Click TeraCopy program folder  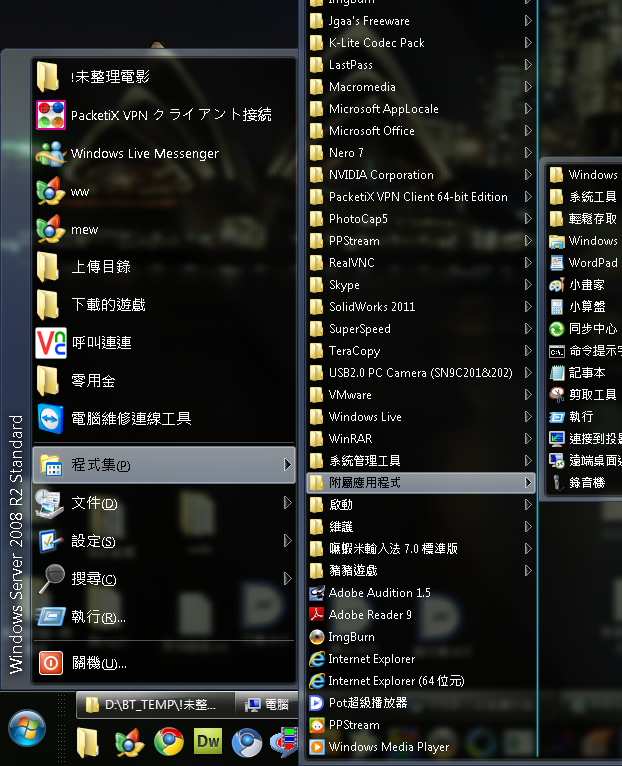click(x=421, y=351)
